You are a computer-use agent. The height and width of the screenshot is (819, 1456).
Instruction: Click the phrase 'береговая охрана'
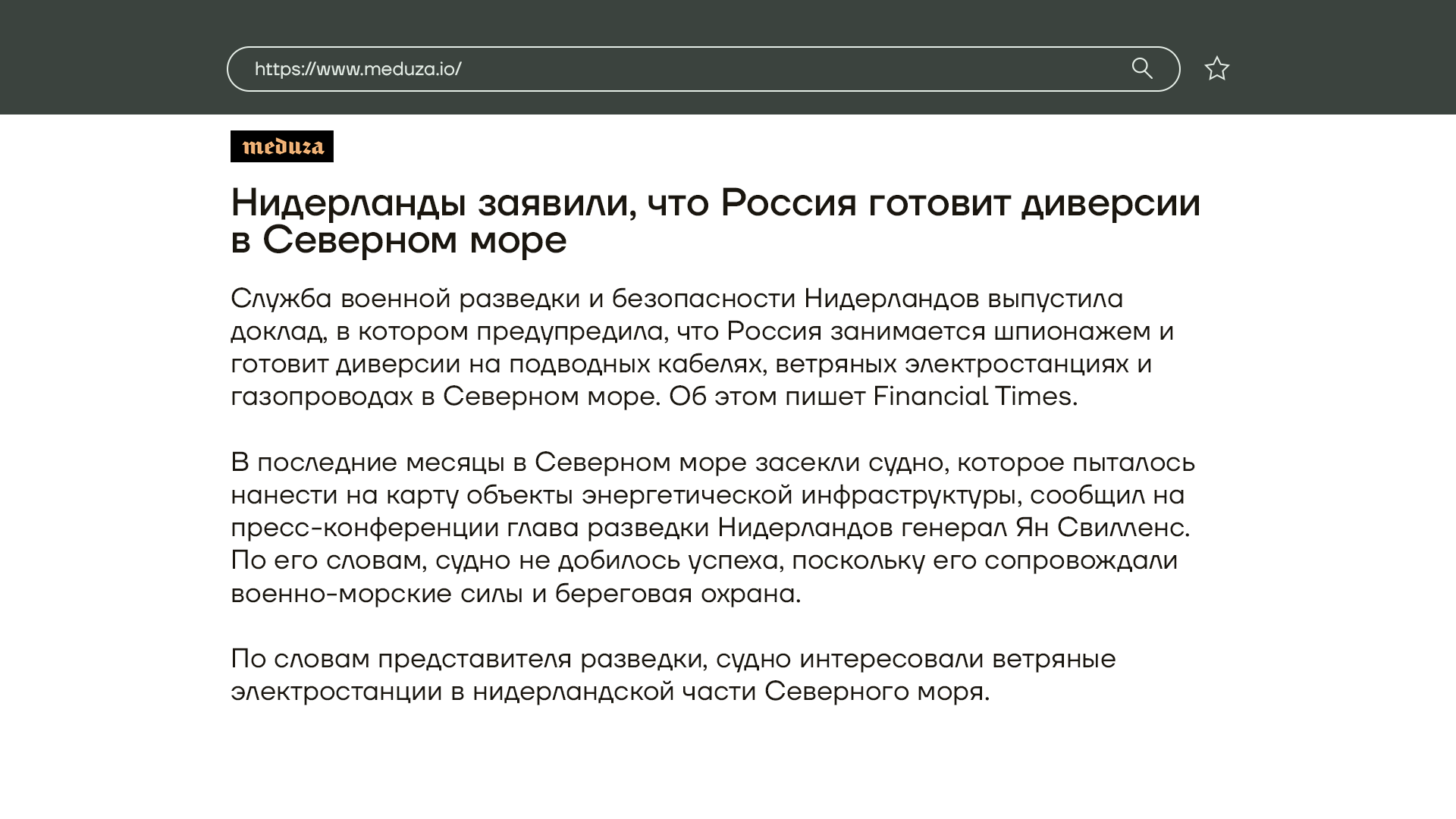click(675, 594)
